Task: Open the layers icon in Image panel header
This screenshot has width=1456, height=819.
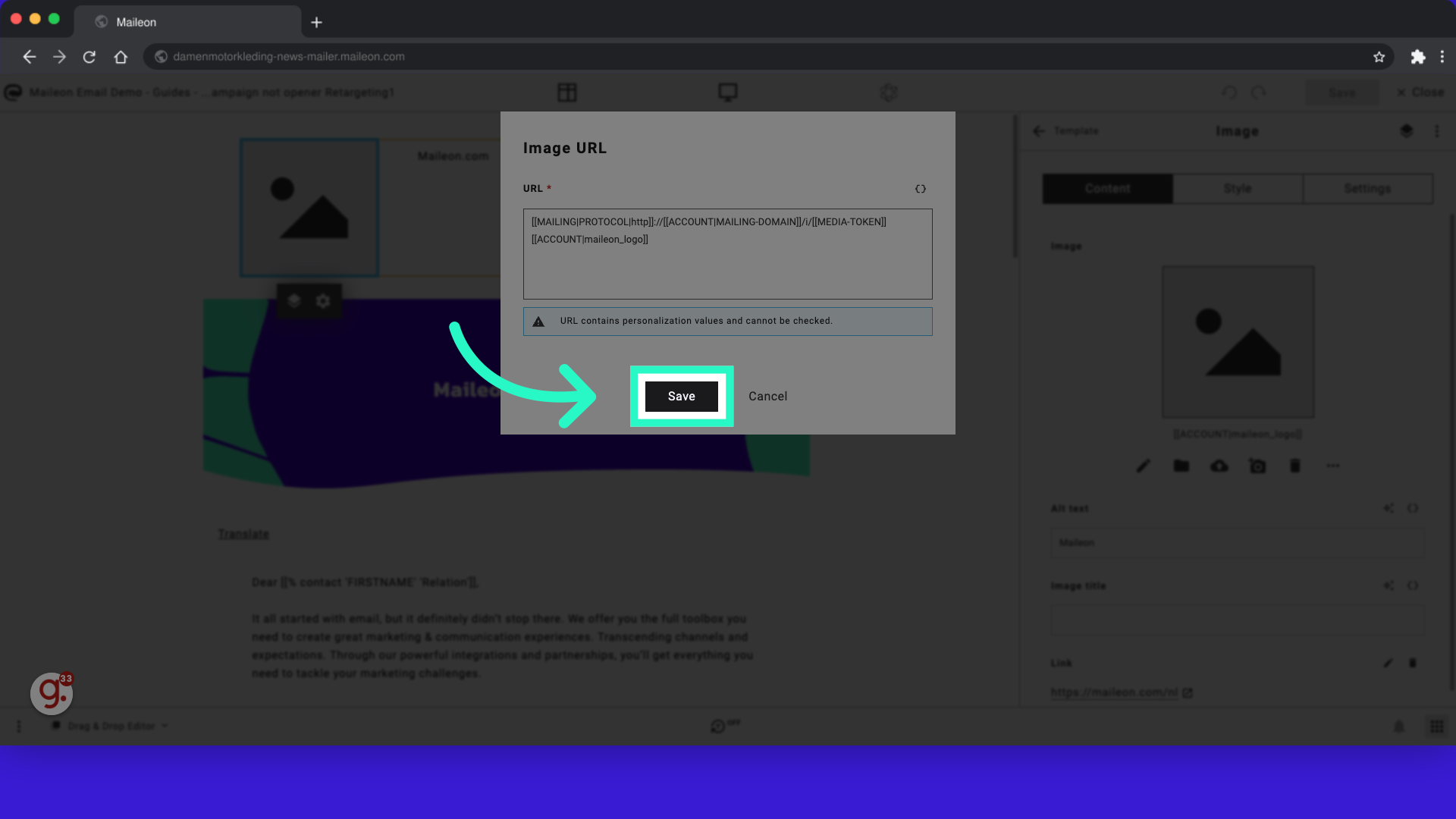Action: [1407, 131]
